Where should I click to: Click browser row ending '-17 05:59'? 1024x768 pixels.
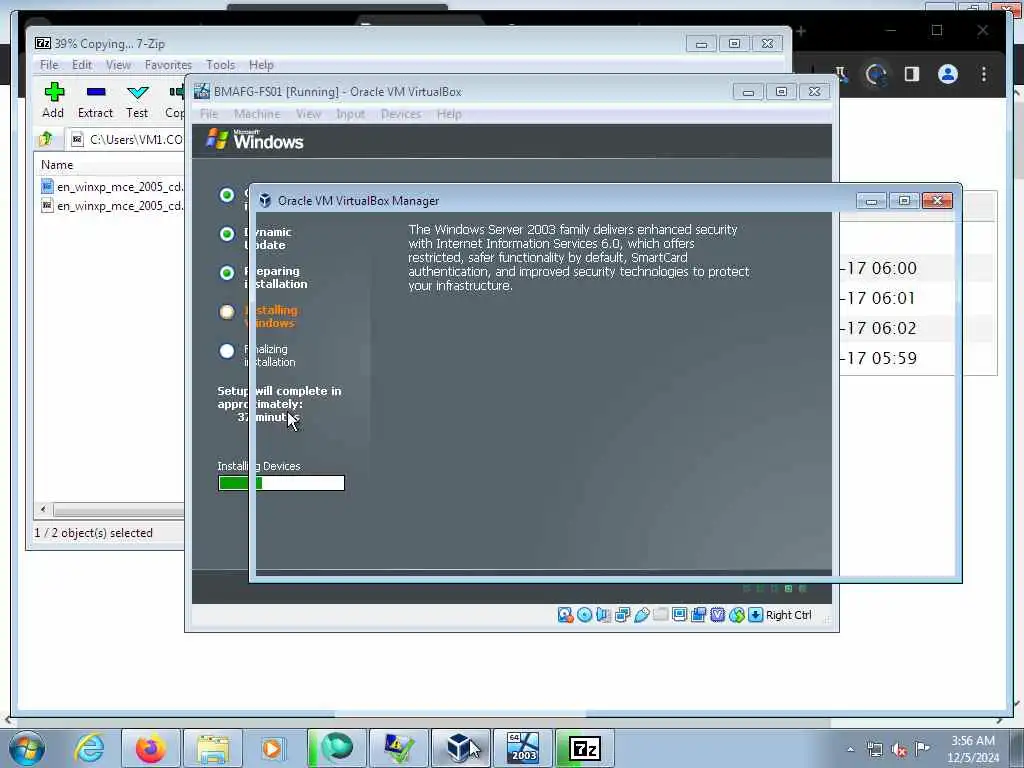[x=918, y=359]
